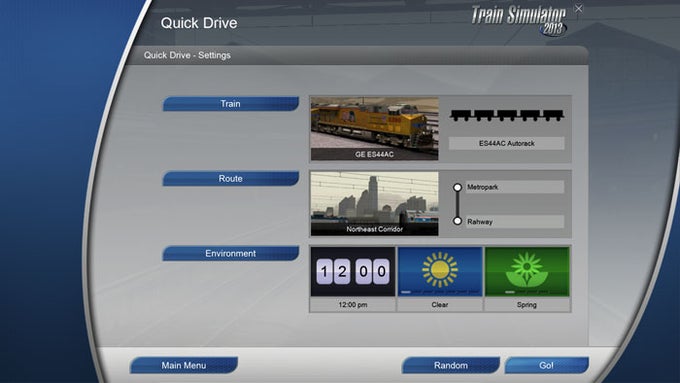Open the Rahway station field
Screen dimensions: 680x383
(x=515, y=222)
